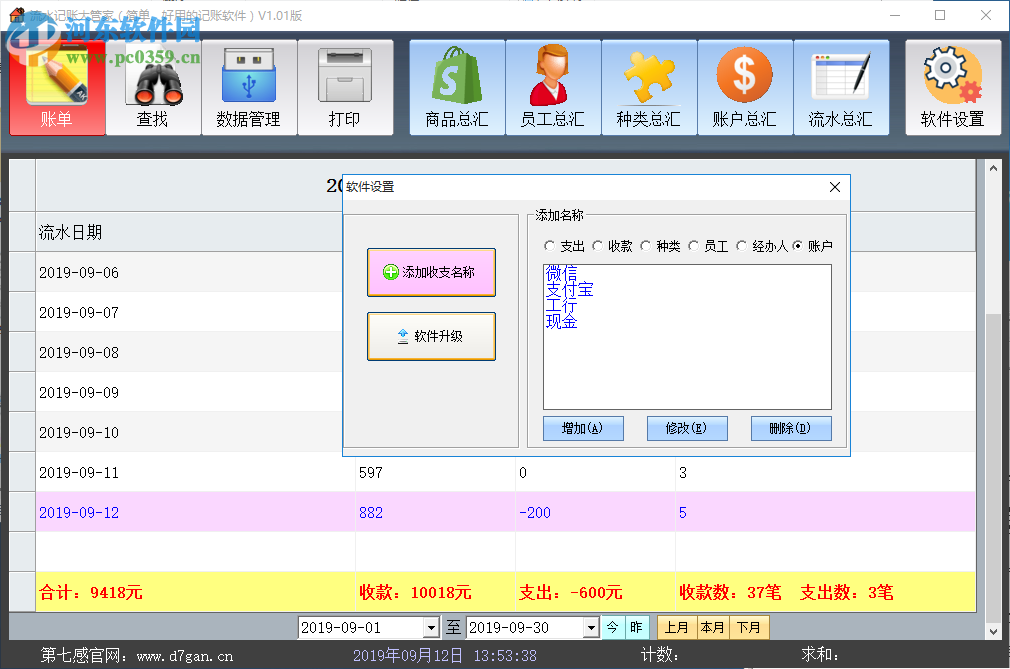The image size is (1010, 669).
Task: Select the 2019-09-12 date cell
Action: point(195,513)
